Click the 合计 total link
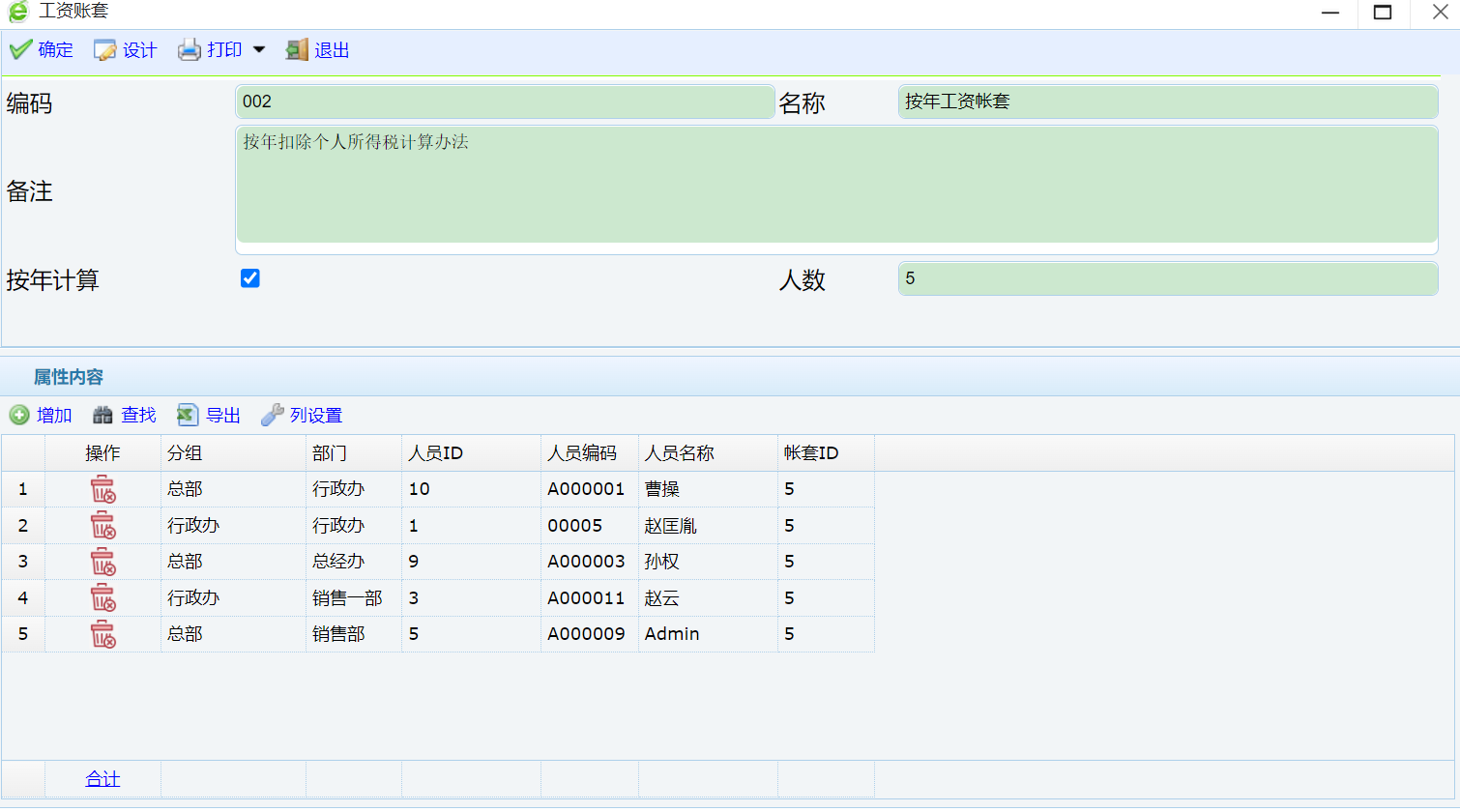This screenshot has height=812, width=1460. click(102, 779)
